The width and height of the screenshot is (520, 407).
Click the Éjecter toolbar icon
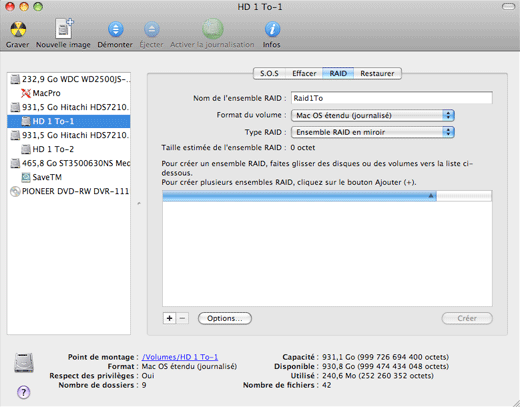pyautogui.click(x=151, y=29)
